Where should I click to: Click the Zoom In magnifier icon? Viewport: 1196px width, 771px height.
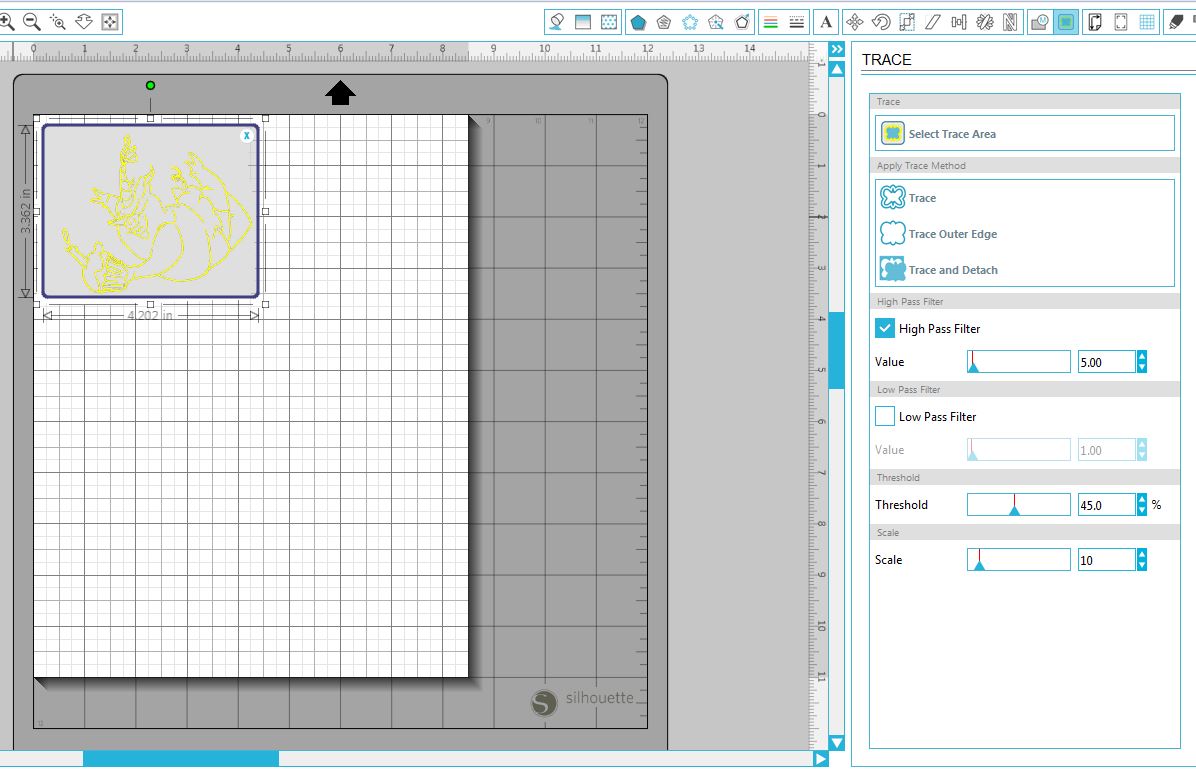coord(7,21)
